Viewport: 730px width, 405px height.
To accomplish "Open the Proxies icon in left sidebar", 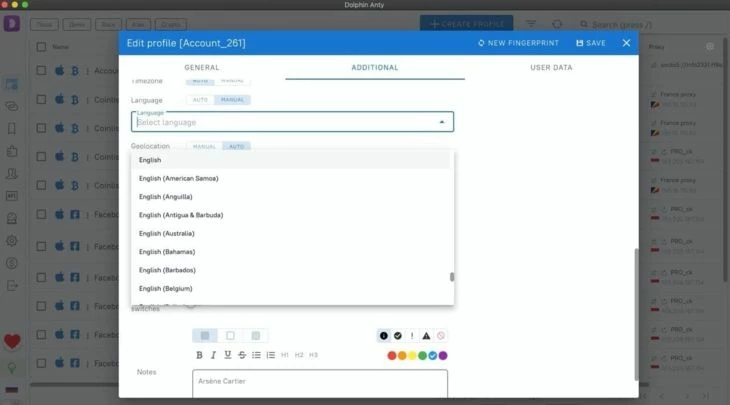I will point(12,106).
